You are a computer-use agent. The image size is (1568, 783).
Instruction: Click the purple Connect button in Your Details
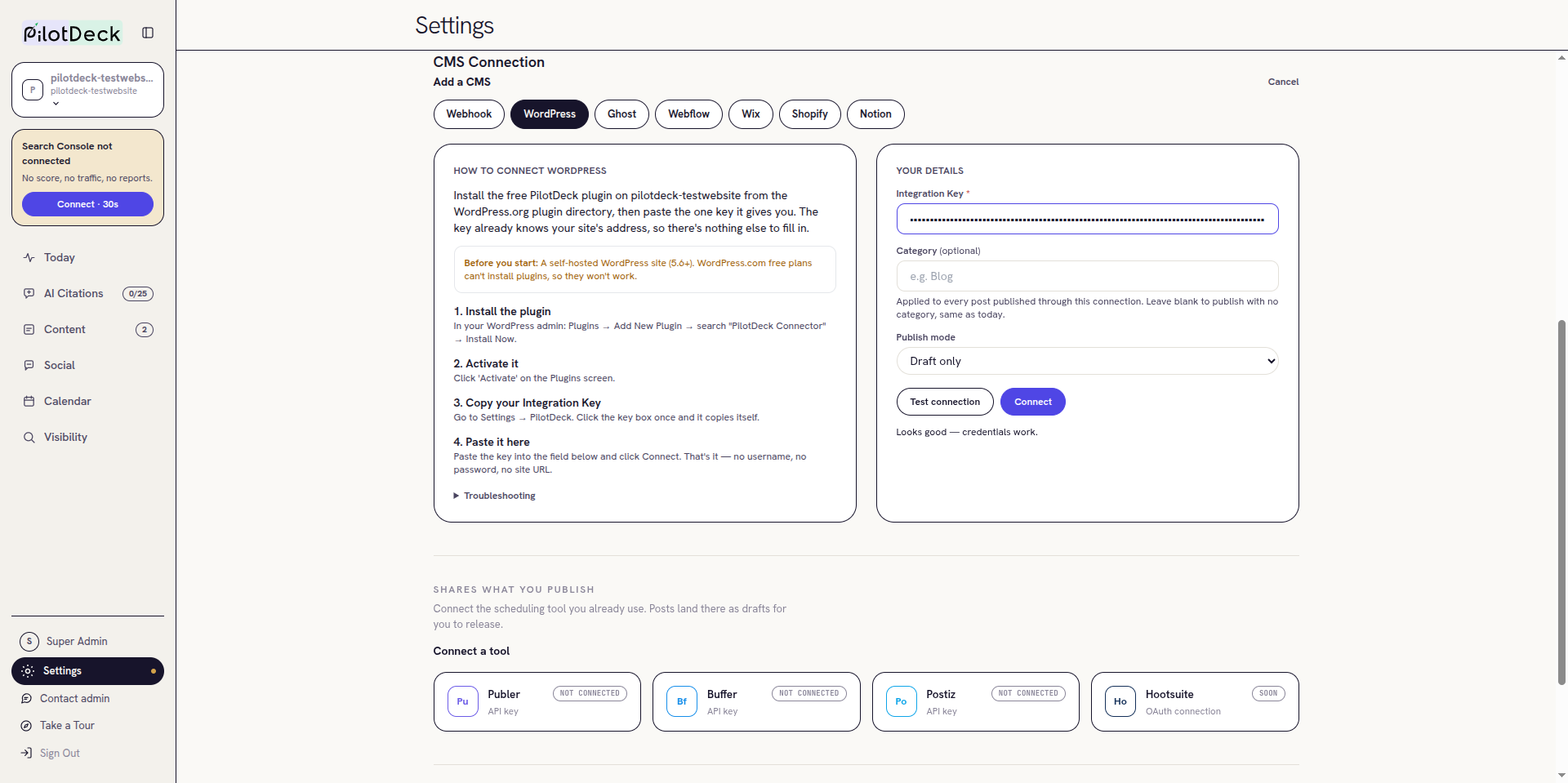pyautogui.click(x=1033, y=402)
